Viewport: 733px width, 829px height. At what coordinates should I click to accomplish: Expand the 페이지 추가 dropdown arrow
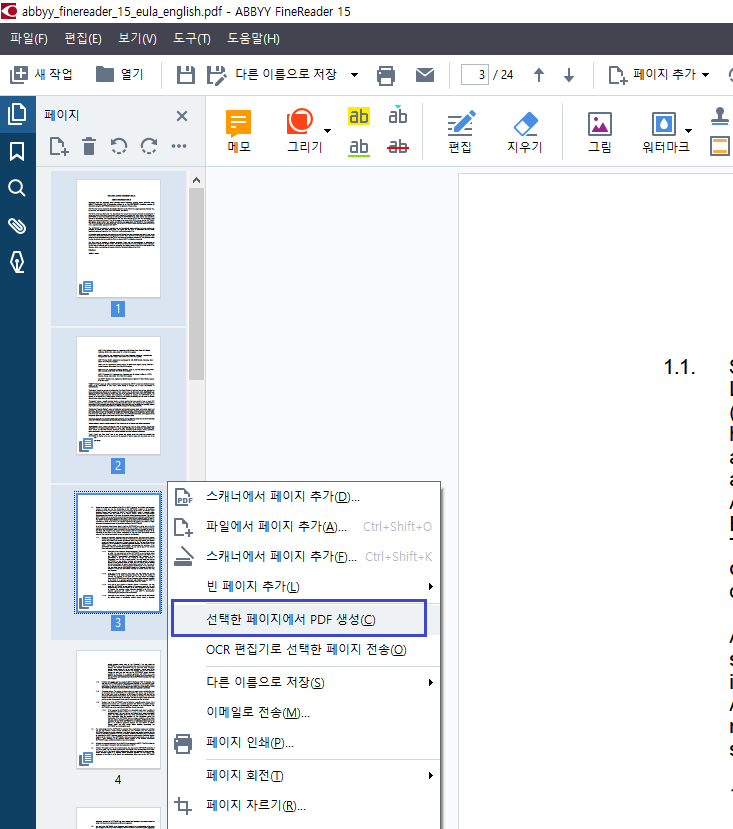tap(705, 75)
